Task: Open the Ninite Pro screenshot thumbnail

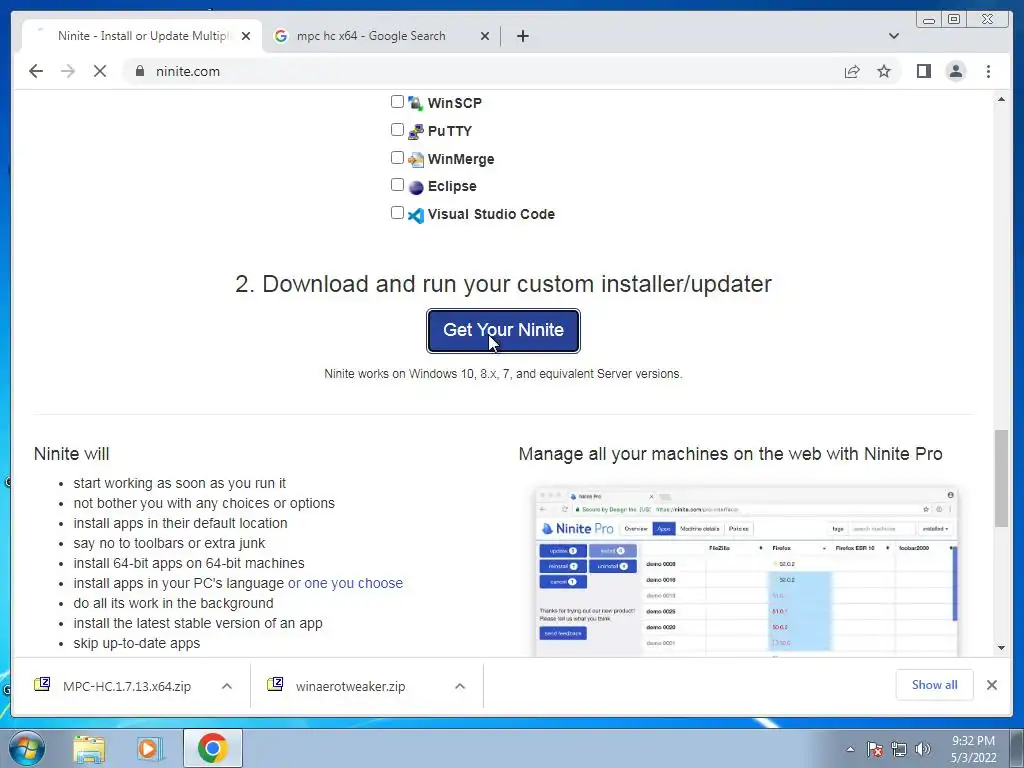Action: [746, 571]
